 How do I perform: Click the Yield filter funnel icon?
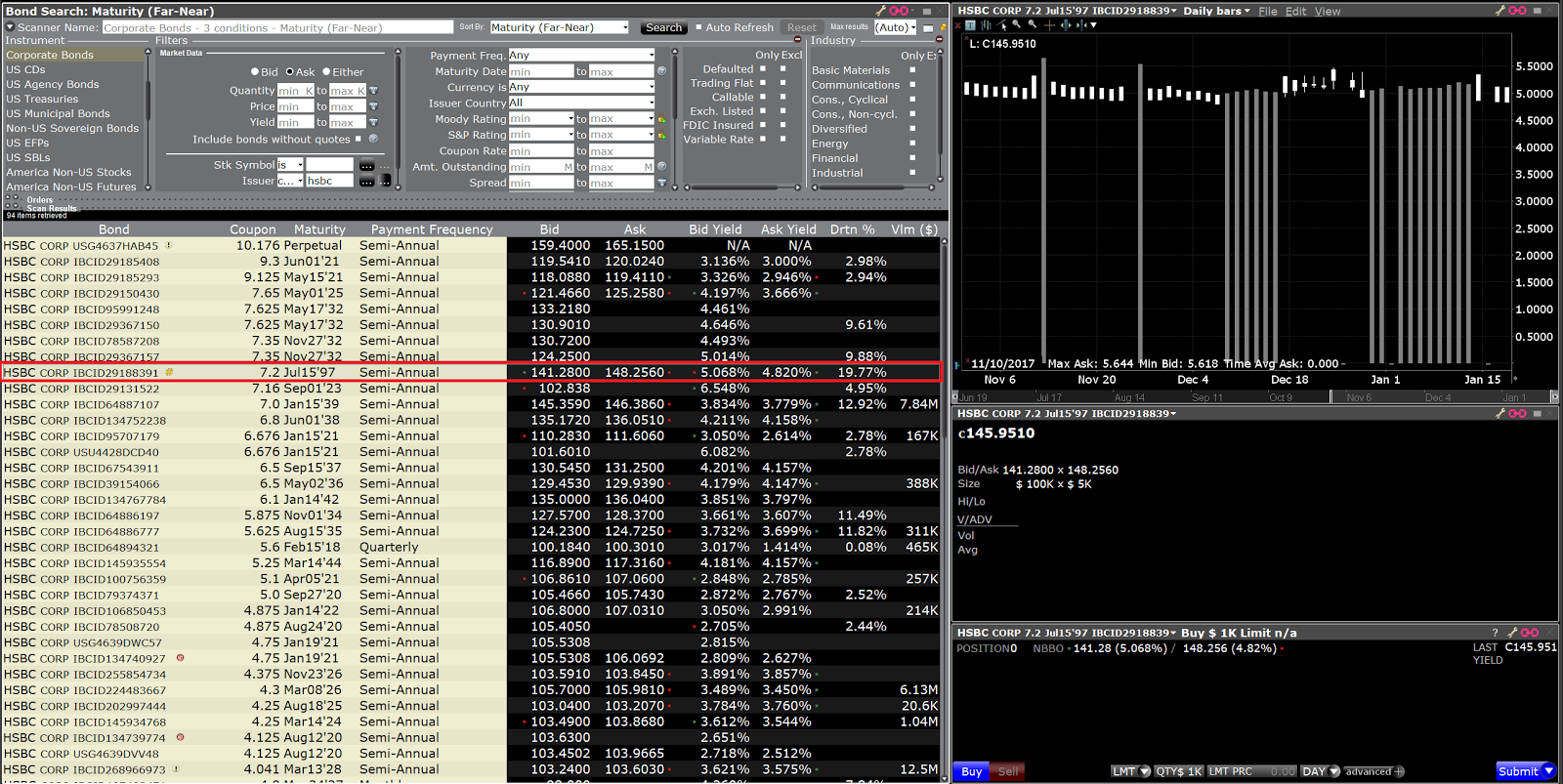(373, 122)
